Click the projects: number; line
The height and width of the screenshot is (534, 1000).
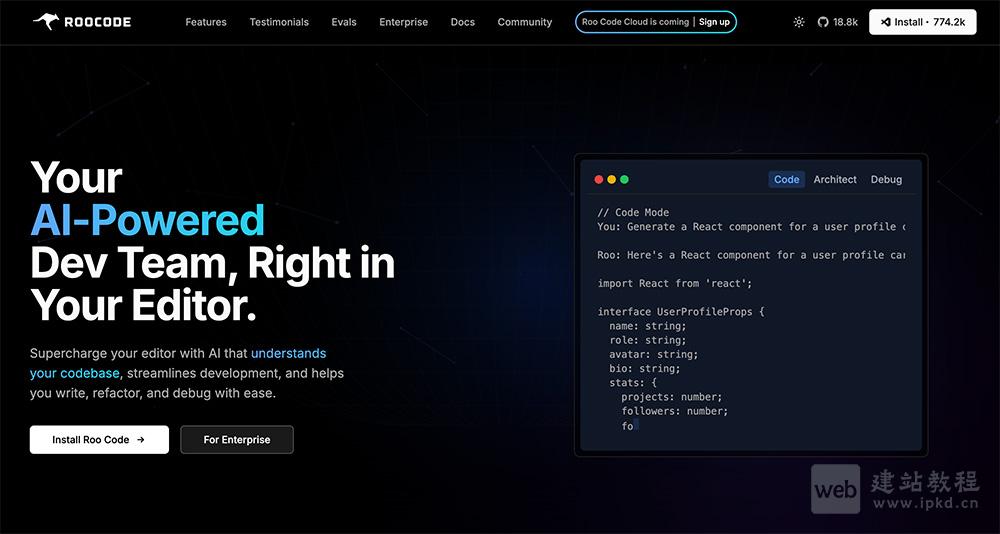(672, 397)
